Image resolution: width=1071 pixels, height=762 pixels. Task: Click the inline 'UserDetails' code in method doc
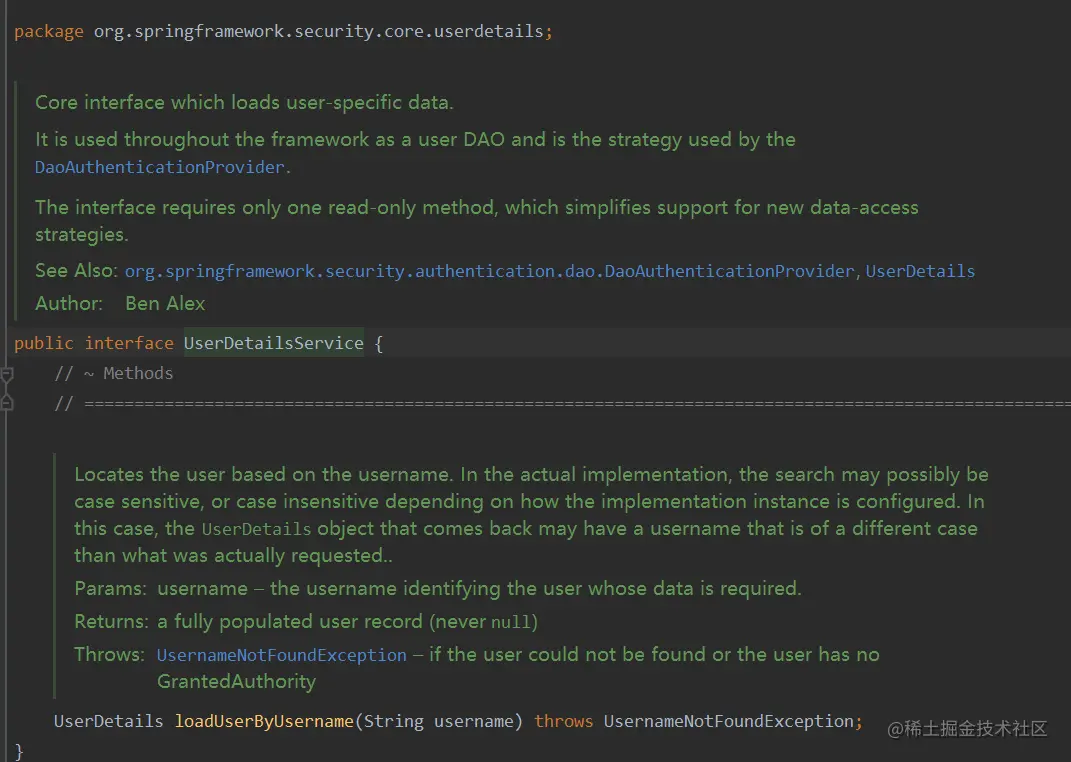coord(256,529)
